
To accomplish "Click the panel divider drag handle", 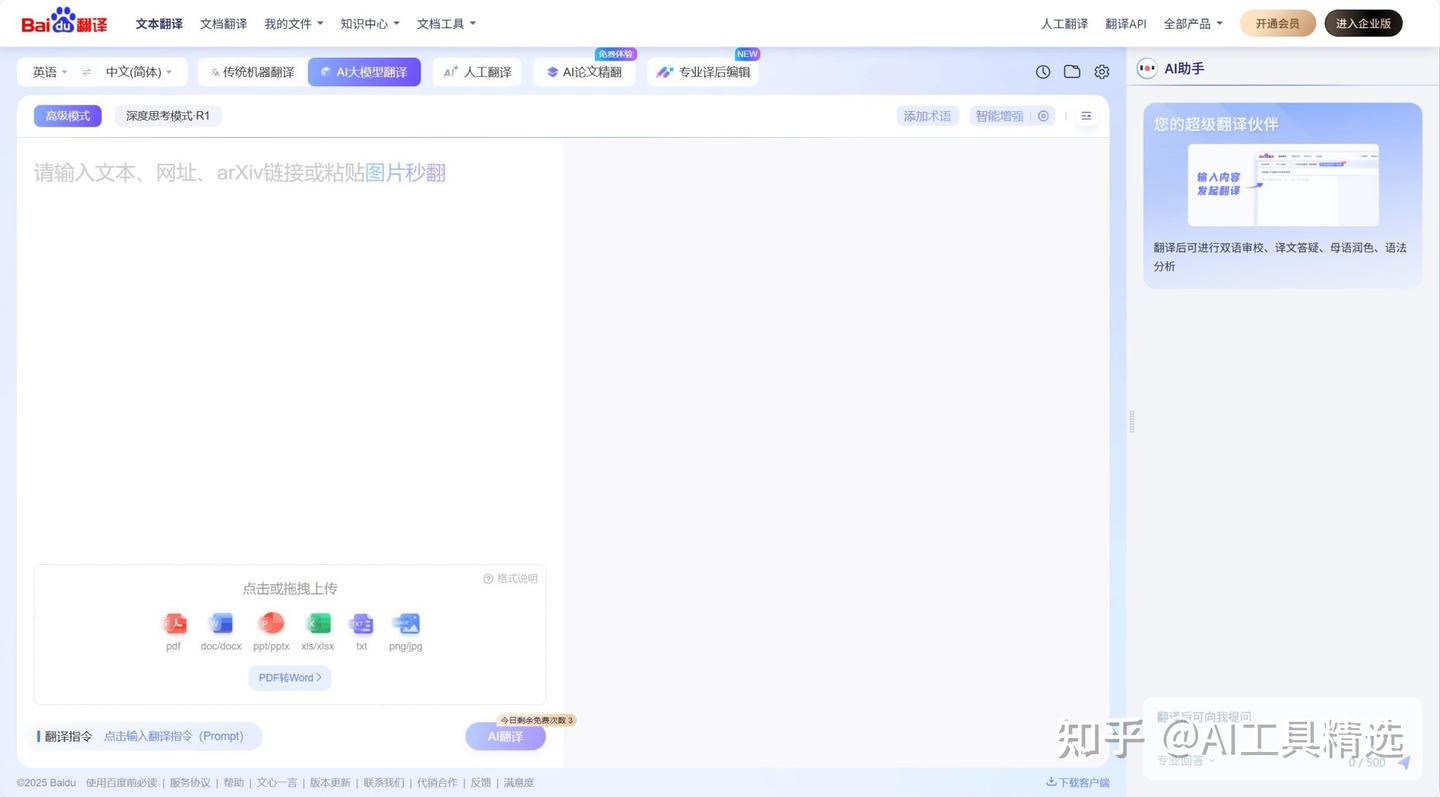I will pyautogui.click(x=1132, y=422).
